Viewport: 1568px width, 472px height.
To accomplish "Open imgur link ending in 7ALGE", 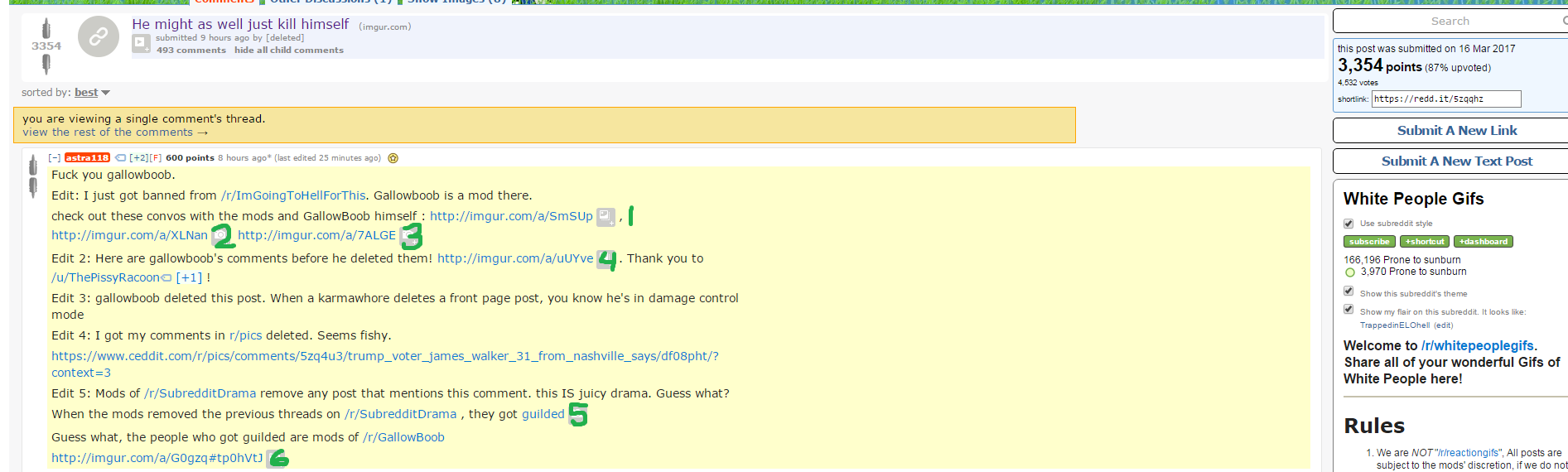I will tap(316, 235).
